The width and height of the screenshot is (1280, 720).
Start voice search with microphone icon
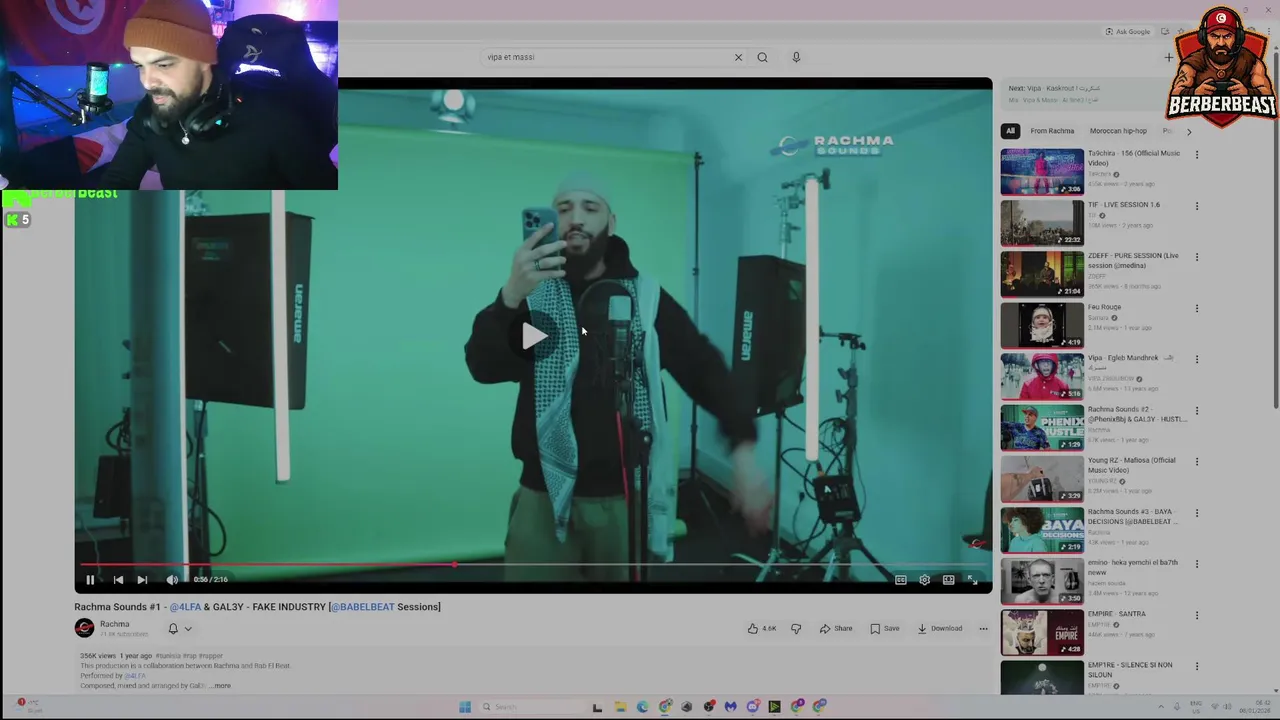tap(796, 57)
